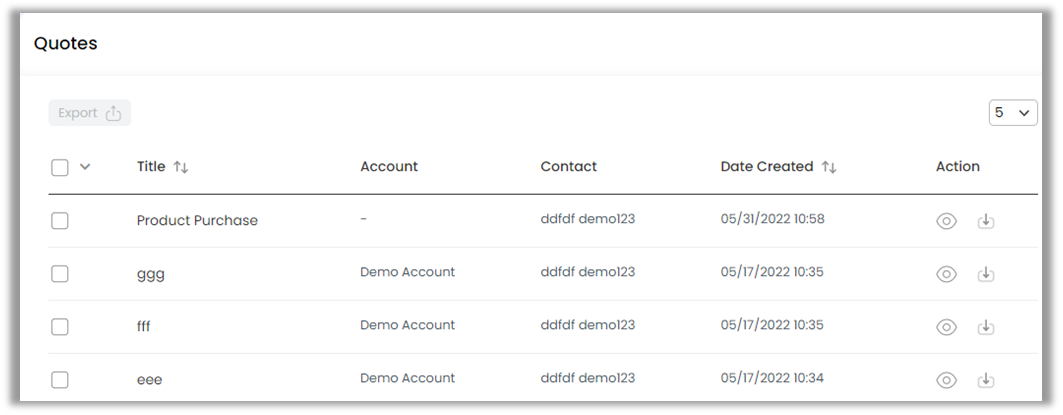
Task: Click the Product Purchase quote title
Action: point(197,221)
